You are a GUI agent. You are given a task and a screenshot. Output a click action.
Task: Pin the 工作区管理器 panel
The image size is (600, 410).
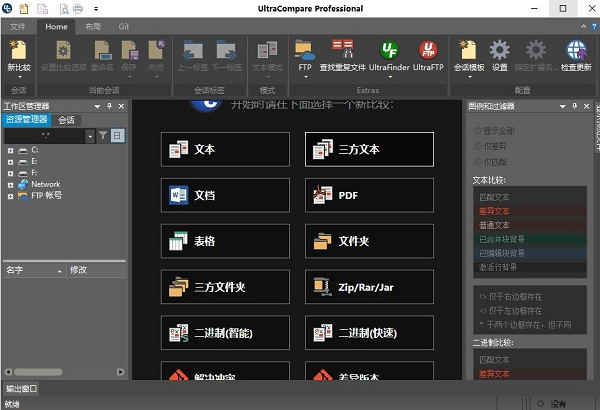pyautogui.click(x=109, y=106)
